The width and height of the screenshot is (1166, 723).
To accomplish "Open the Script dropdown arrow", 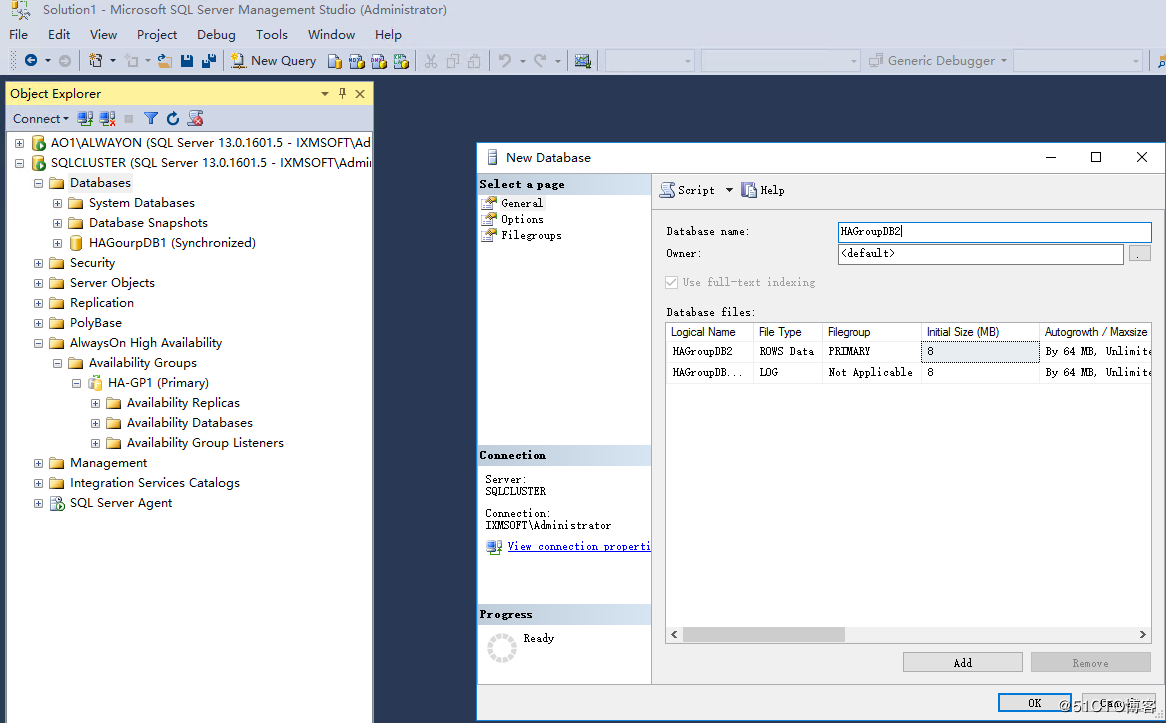I will [727, 190].
